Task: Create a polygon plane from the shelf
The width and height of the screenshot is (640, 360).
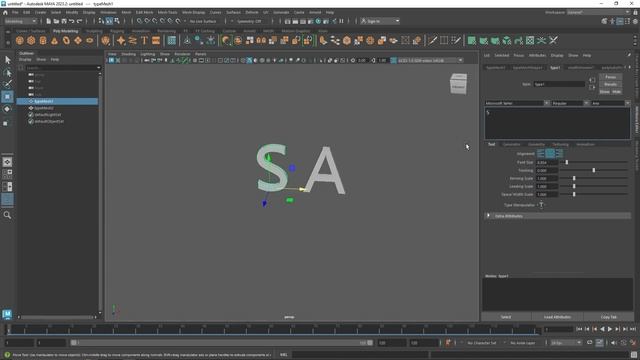Action: pos(78,40)
